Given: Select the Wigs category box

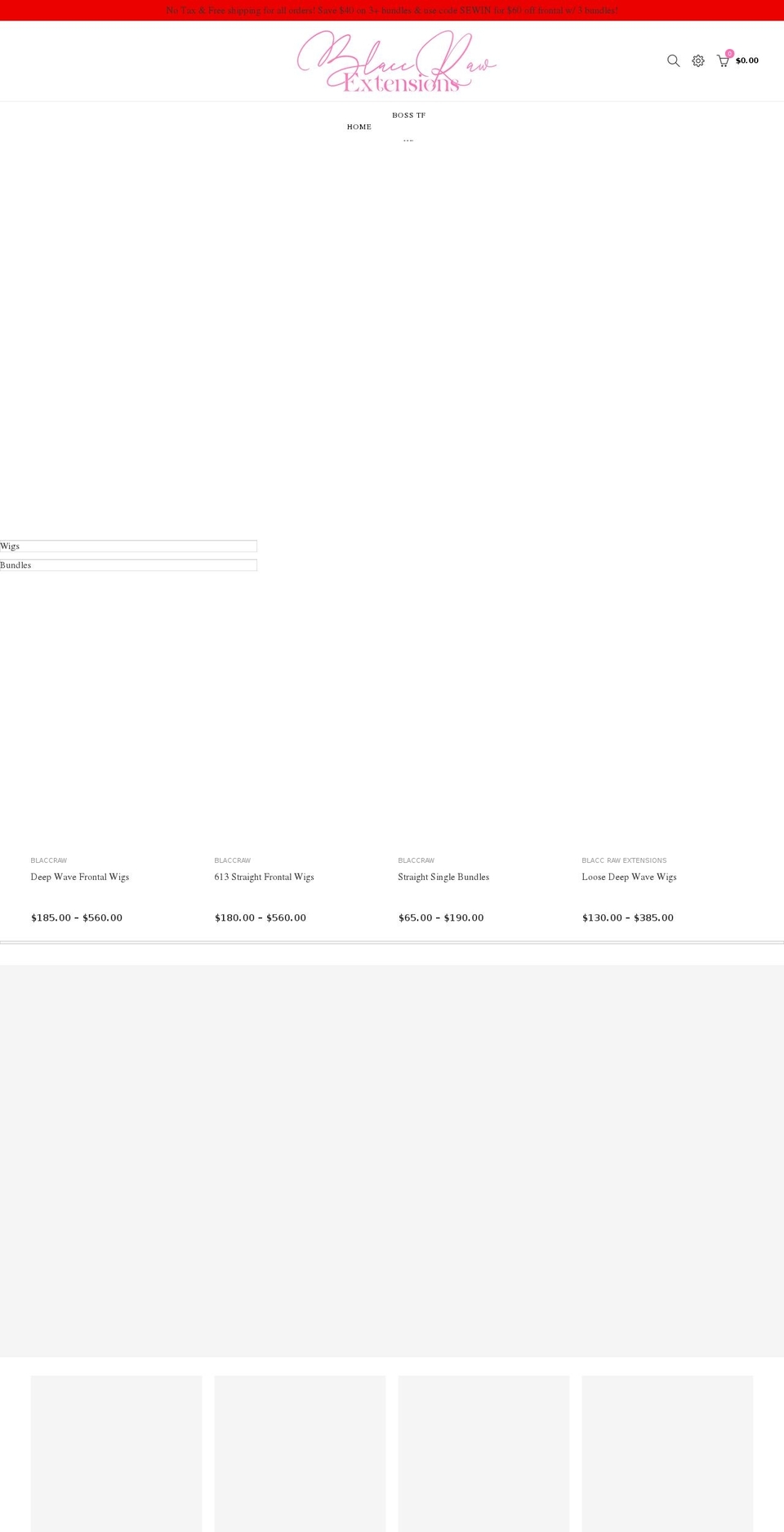Looking at the screenshot, I should pyautogui.click(x=128, y=546).
